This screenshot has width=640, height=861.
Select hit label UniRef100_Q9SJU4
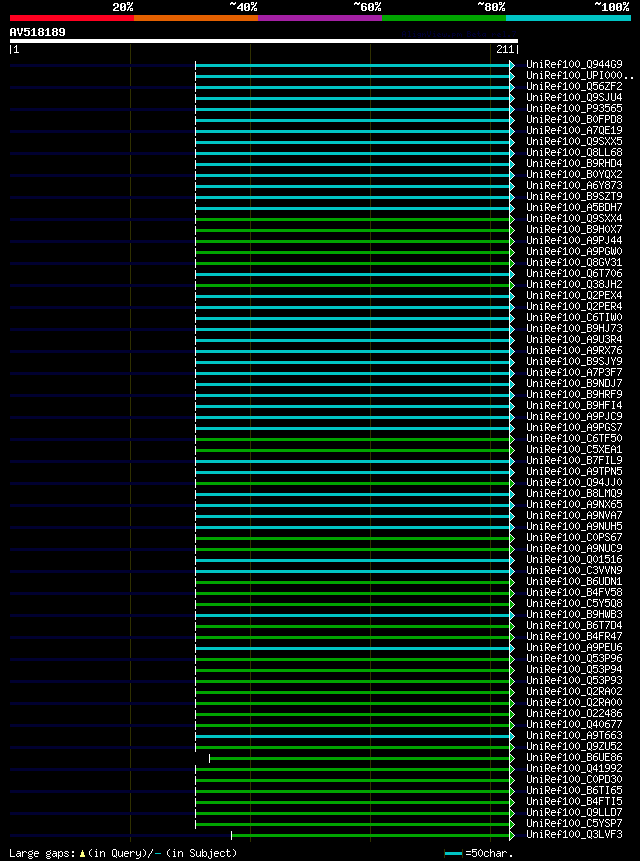click(x=574, y=98)
